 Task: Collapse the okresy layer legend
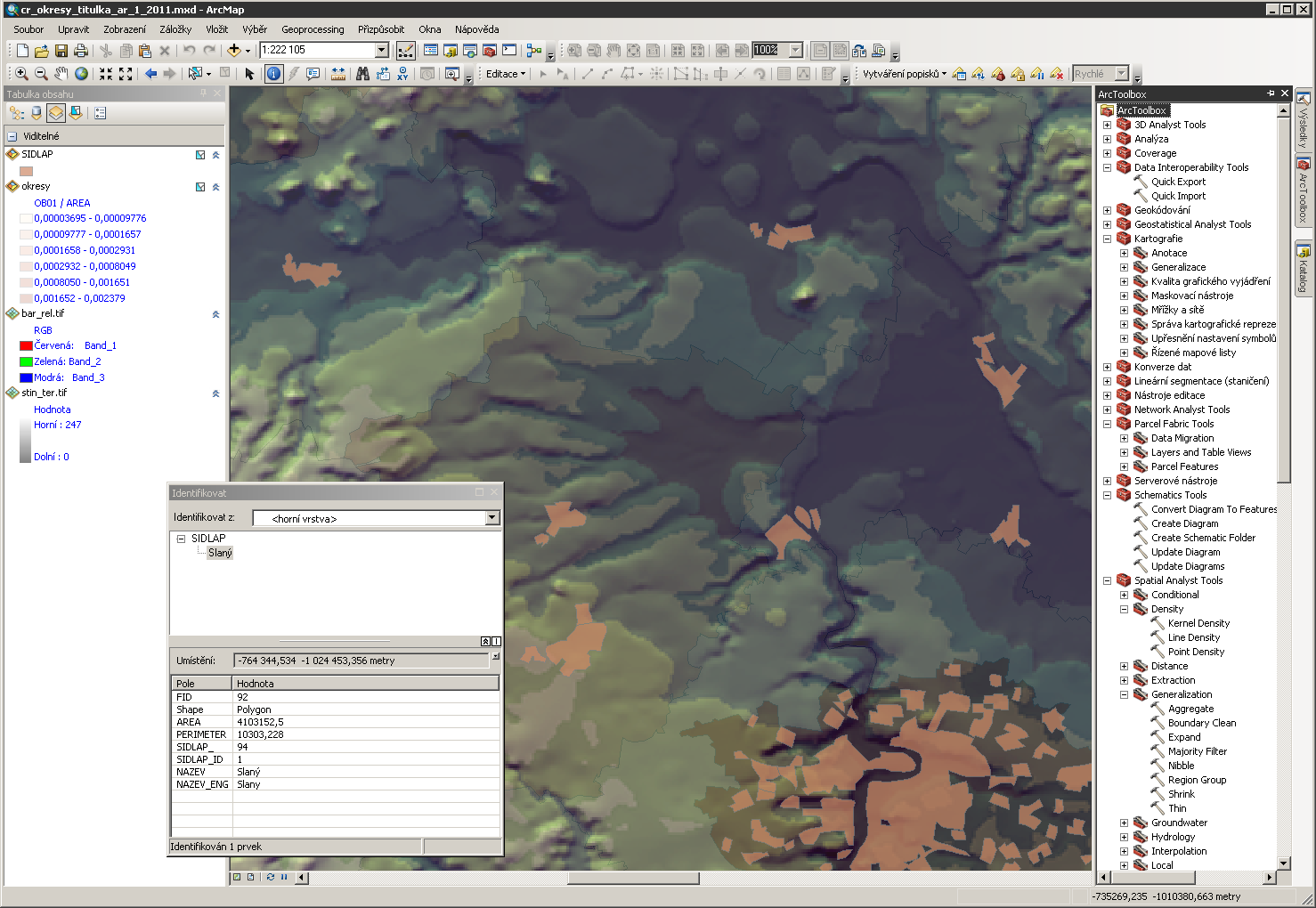(215, 187)
